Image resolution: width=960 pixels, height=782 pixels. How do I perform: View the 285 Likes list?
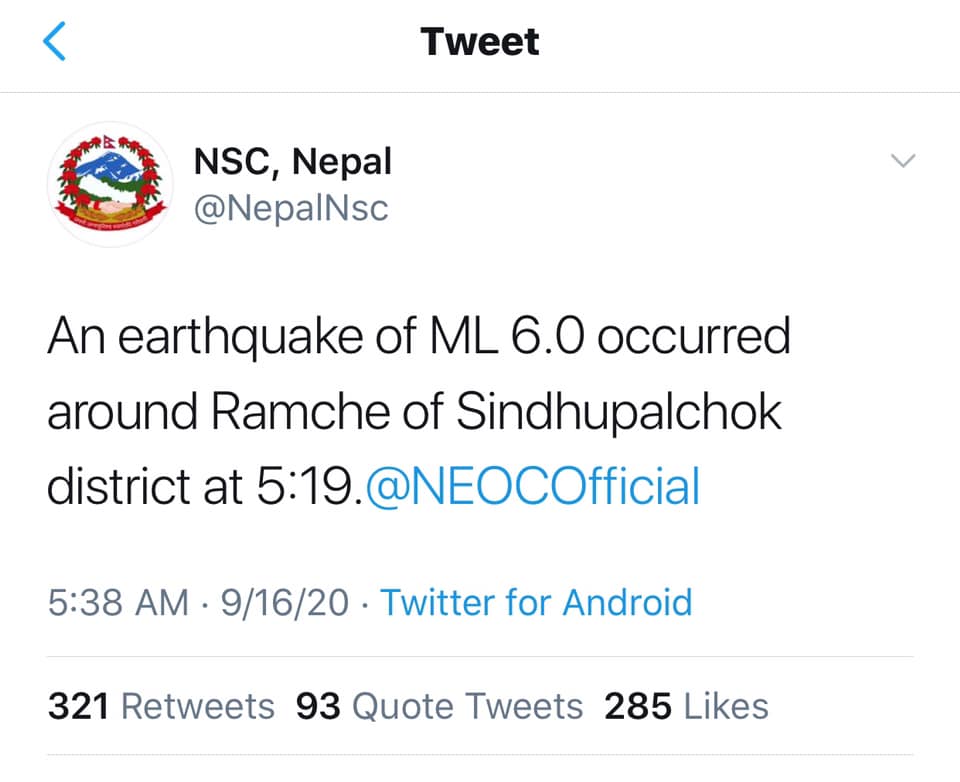[686, 706]
